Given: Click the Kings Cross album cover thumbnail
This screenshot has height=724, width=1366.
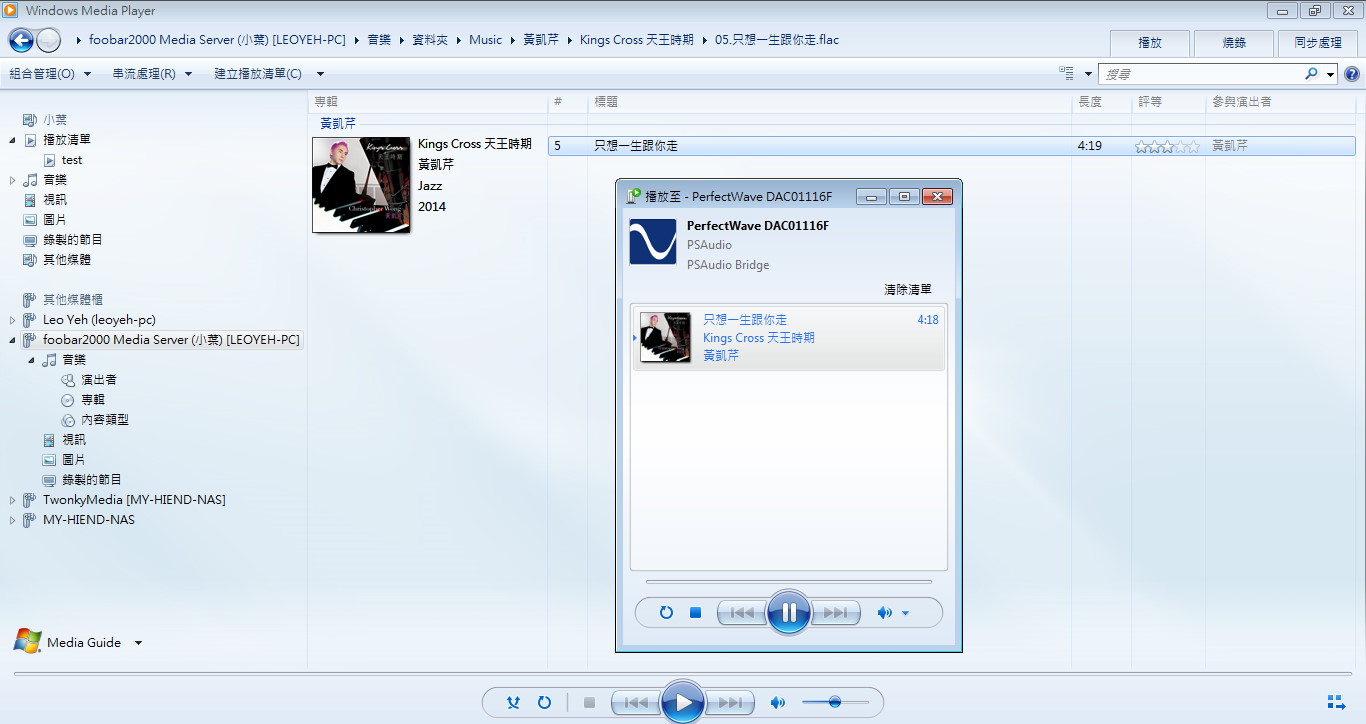Looking at the screenshot, I should coord(361,185).
